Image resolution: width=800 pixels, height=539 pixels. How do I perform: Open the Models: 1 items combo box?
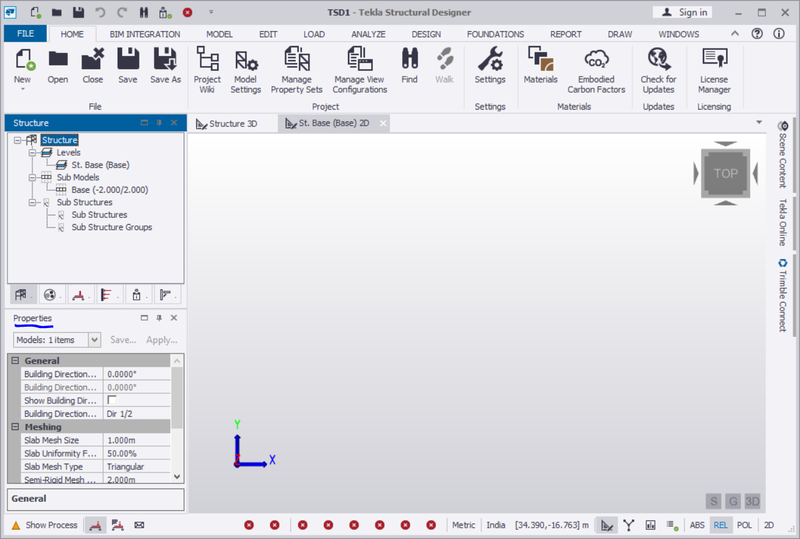click(x=57, y=340)
